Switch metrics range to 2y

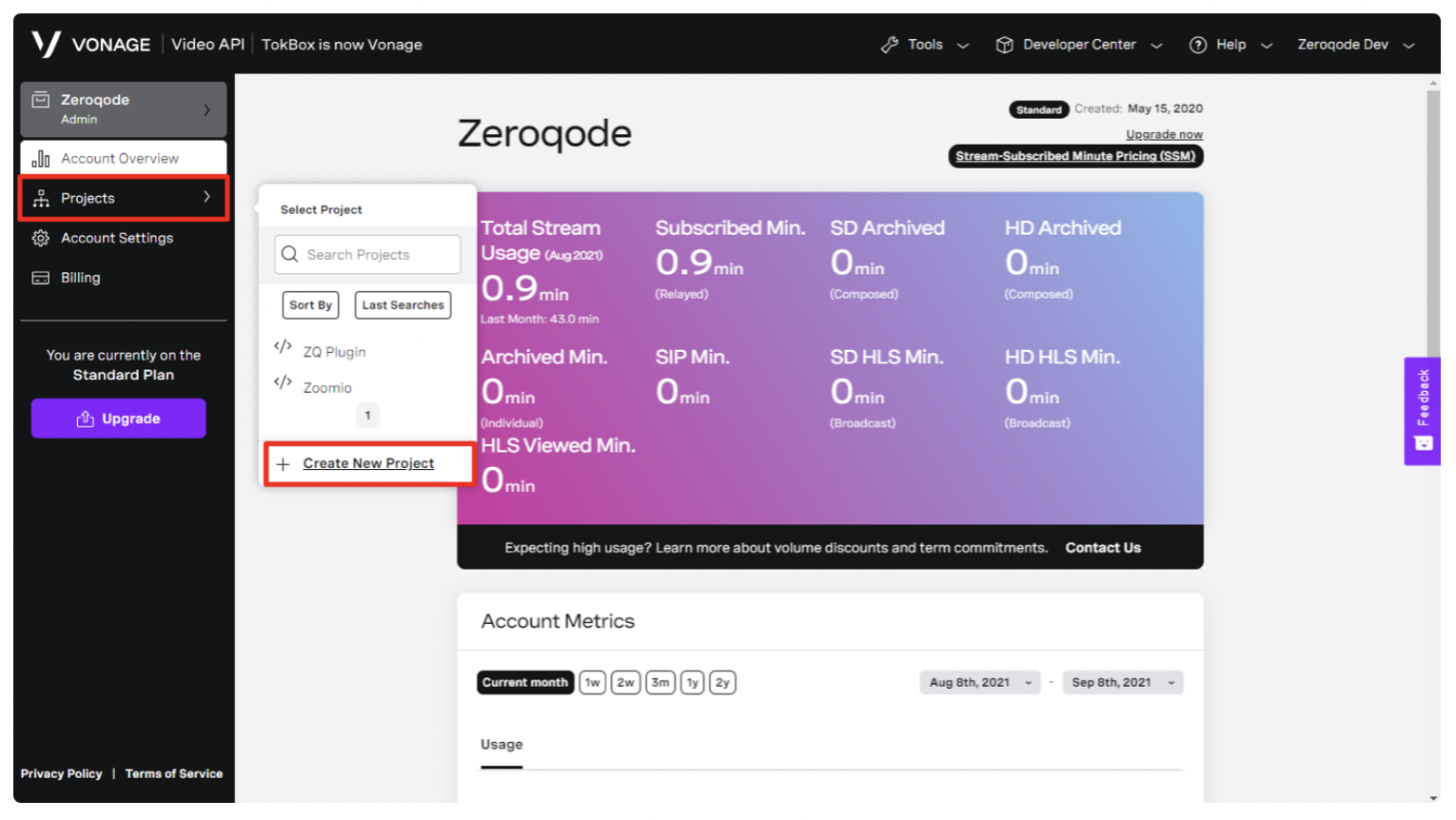(722, 683)
